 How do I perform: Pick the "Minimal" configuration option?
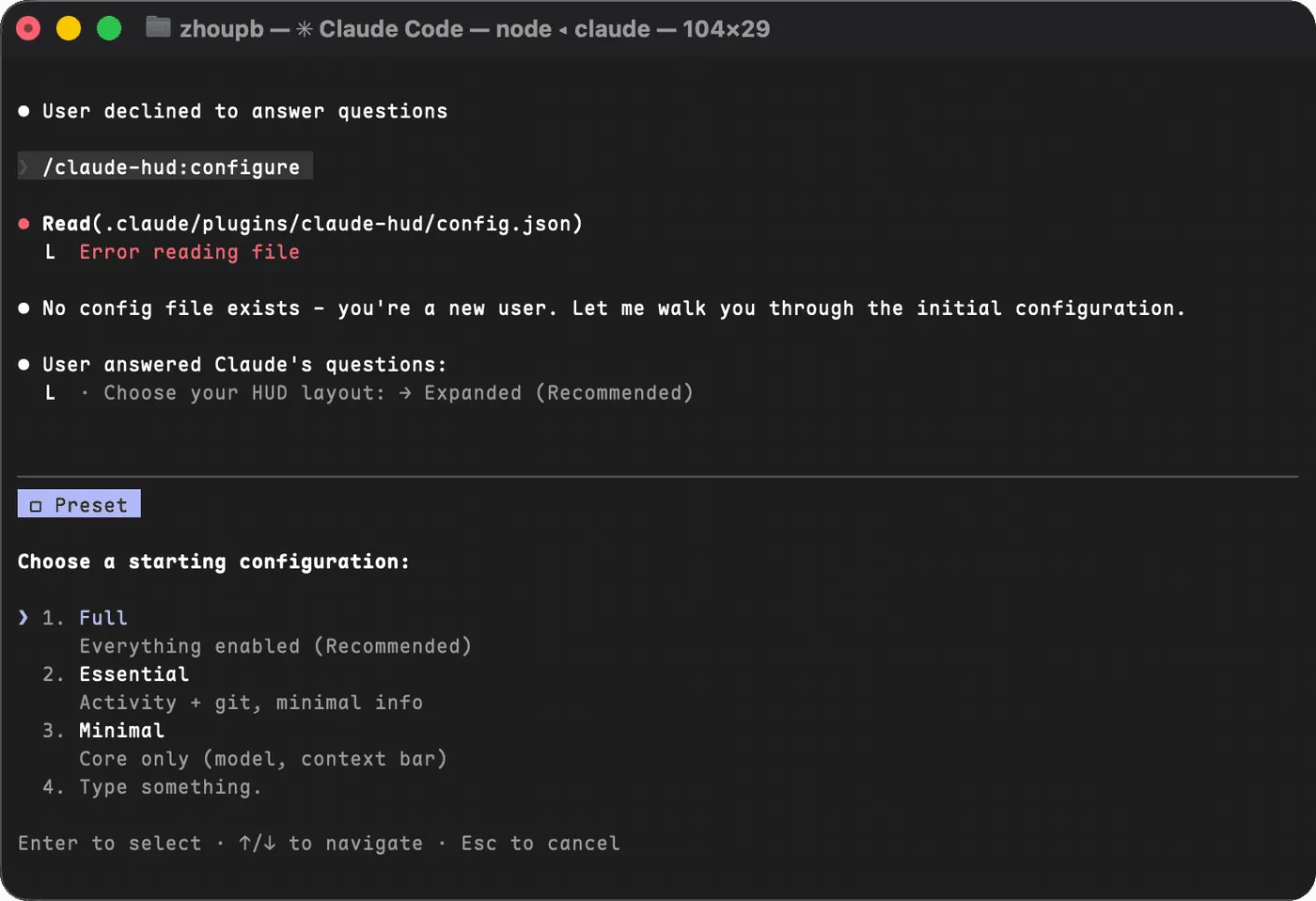point(121,731)
